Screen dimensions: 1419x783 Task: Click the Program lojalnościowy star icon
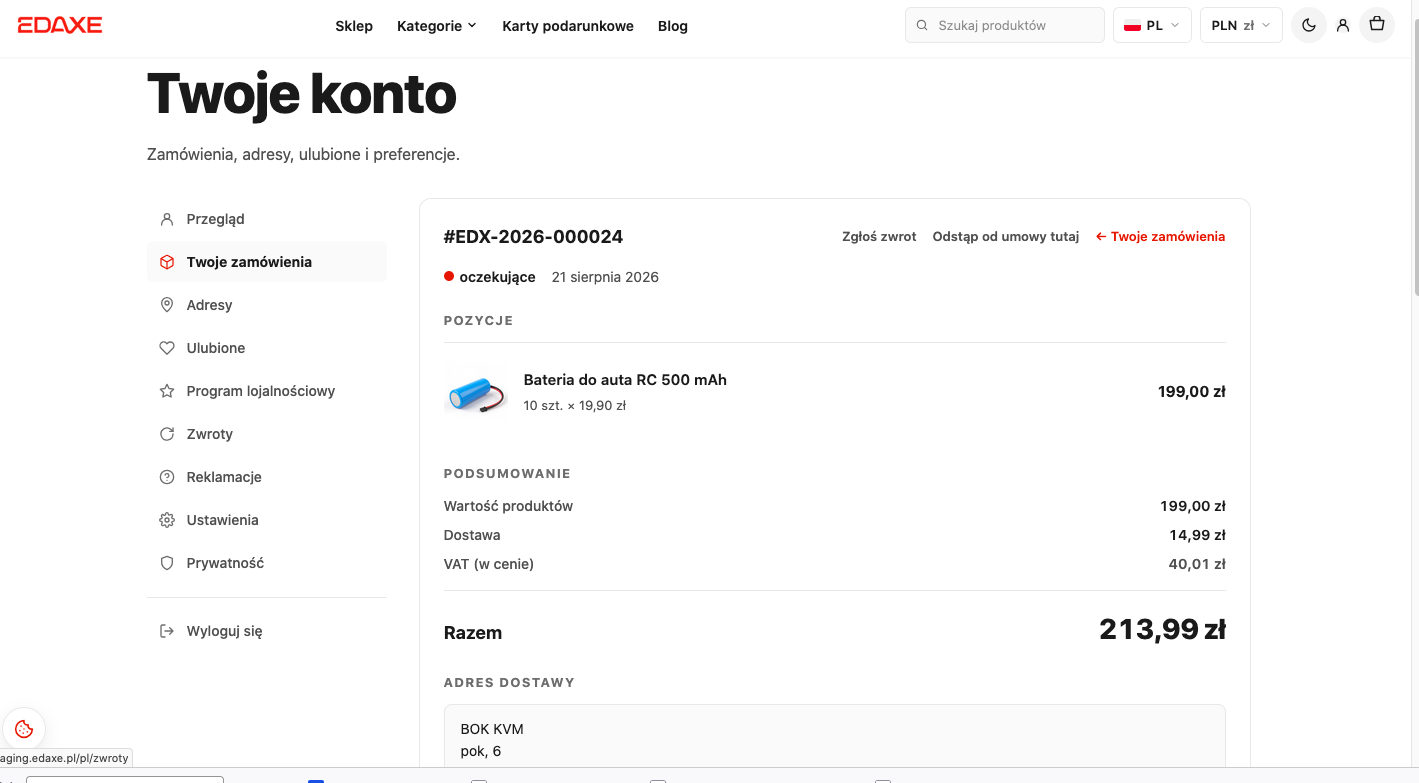167,391
